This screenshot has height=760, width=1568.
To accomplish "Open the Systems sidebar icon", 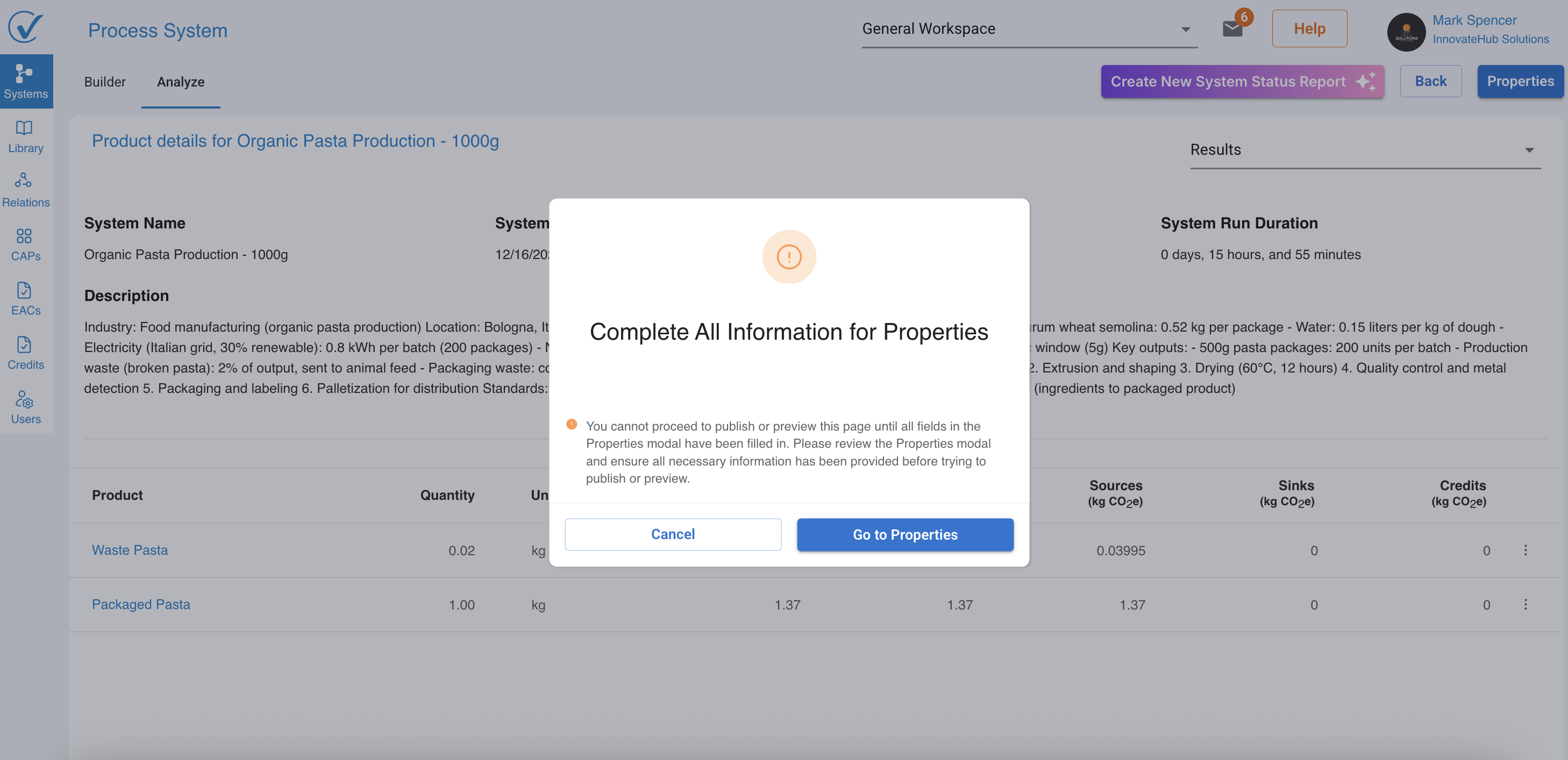I will click(x=25, y=81).
